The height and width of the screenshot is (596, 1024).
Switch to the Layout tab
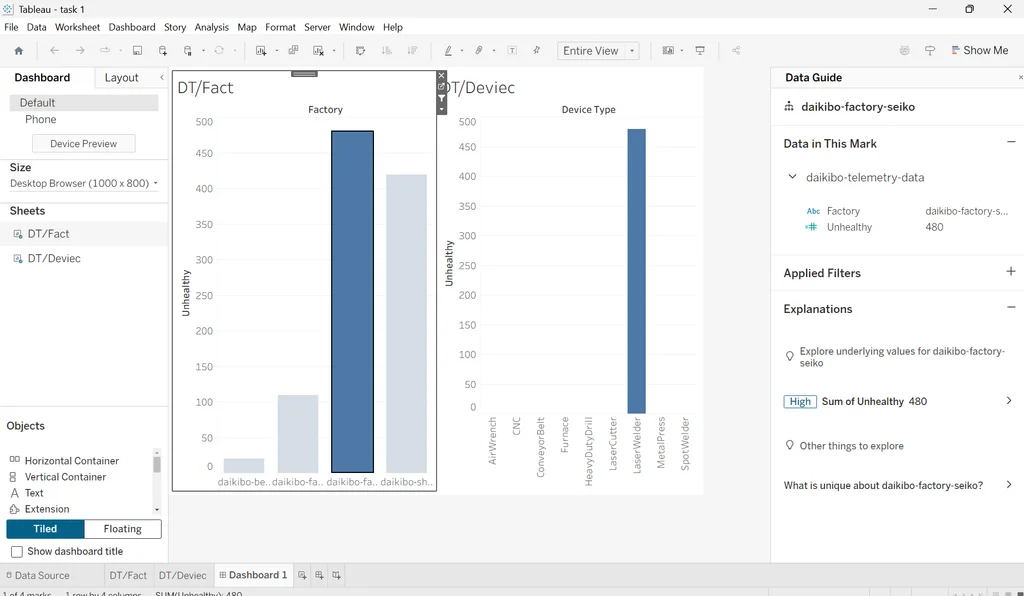[121, 78]
